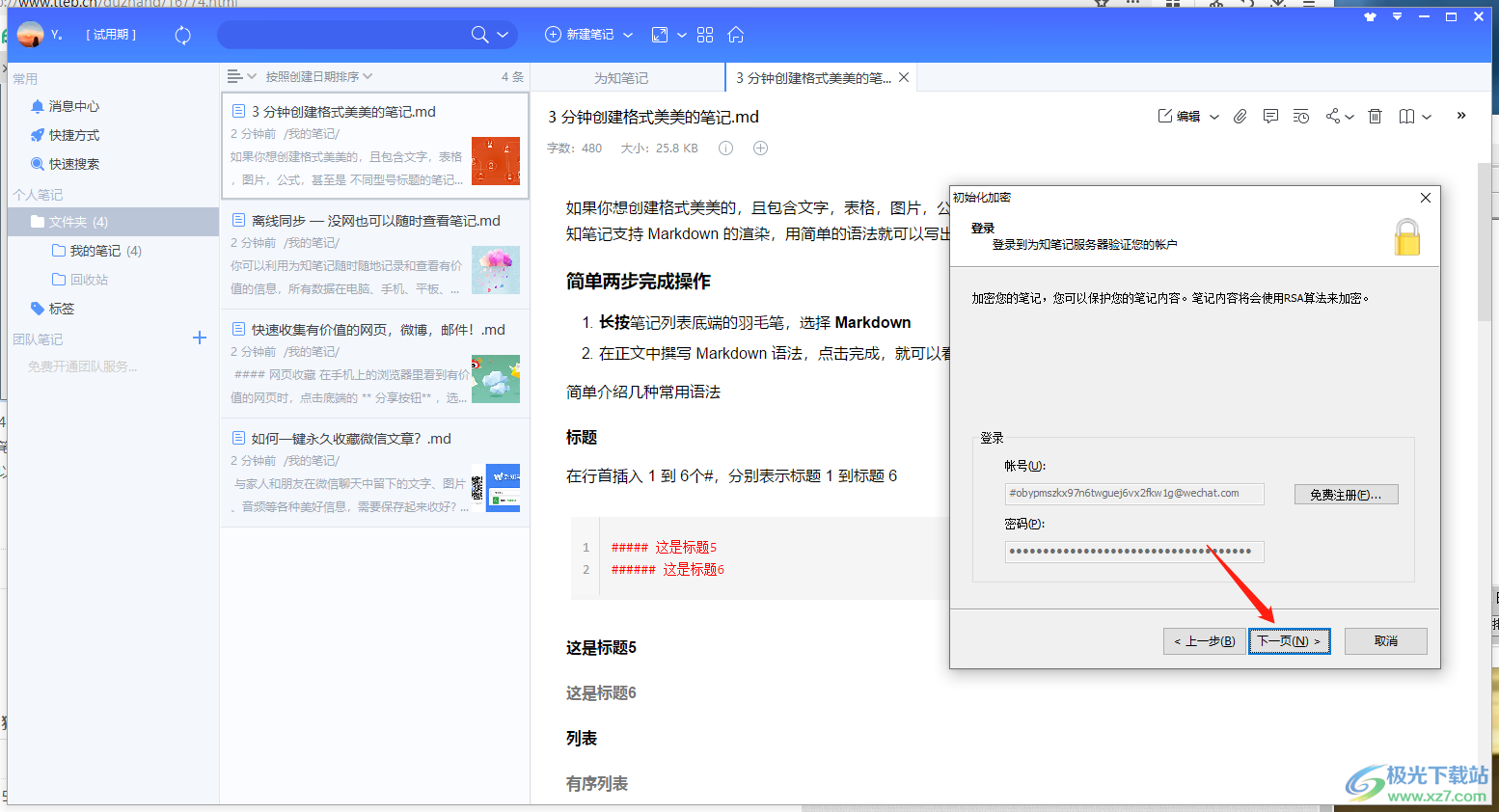Click the attachment paperclip icon
Viewport: 1499px width, 812px height.
coord(1240,116)
